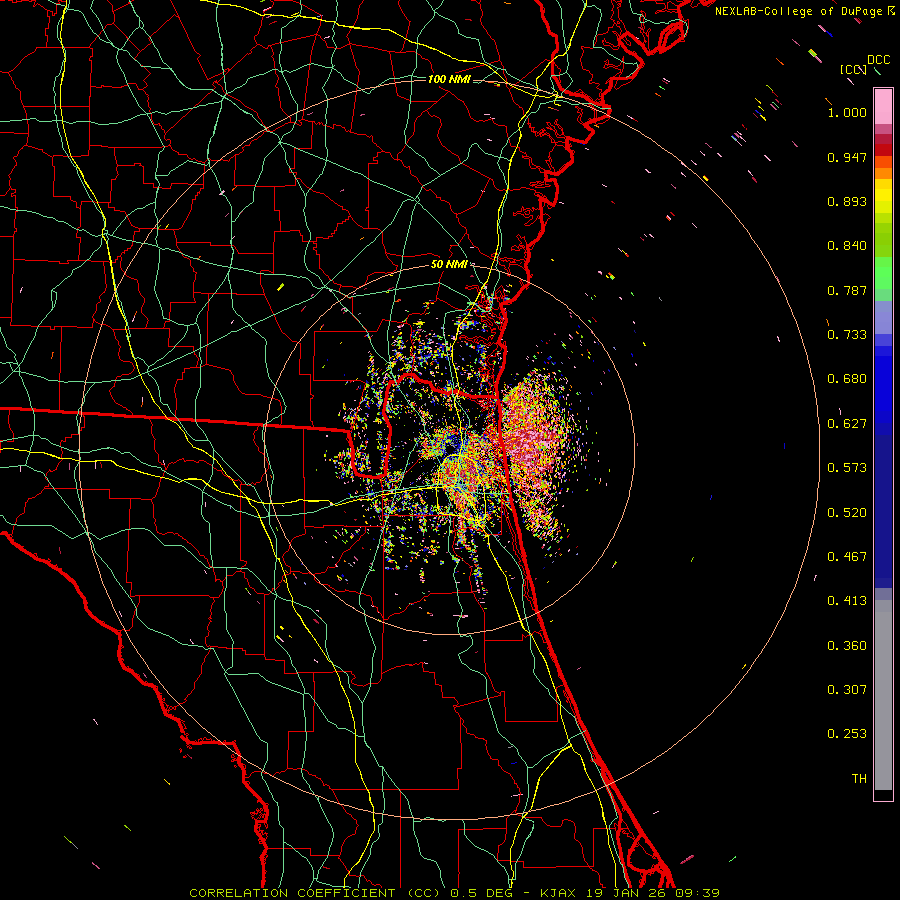900x900 pixels.
Task: Click the 0.680 scale value
Action: (x=847, y=379)
